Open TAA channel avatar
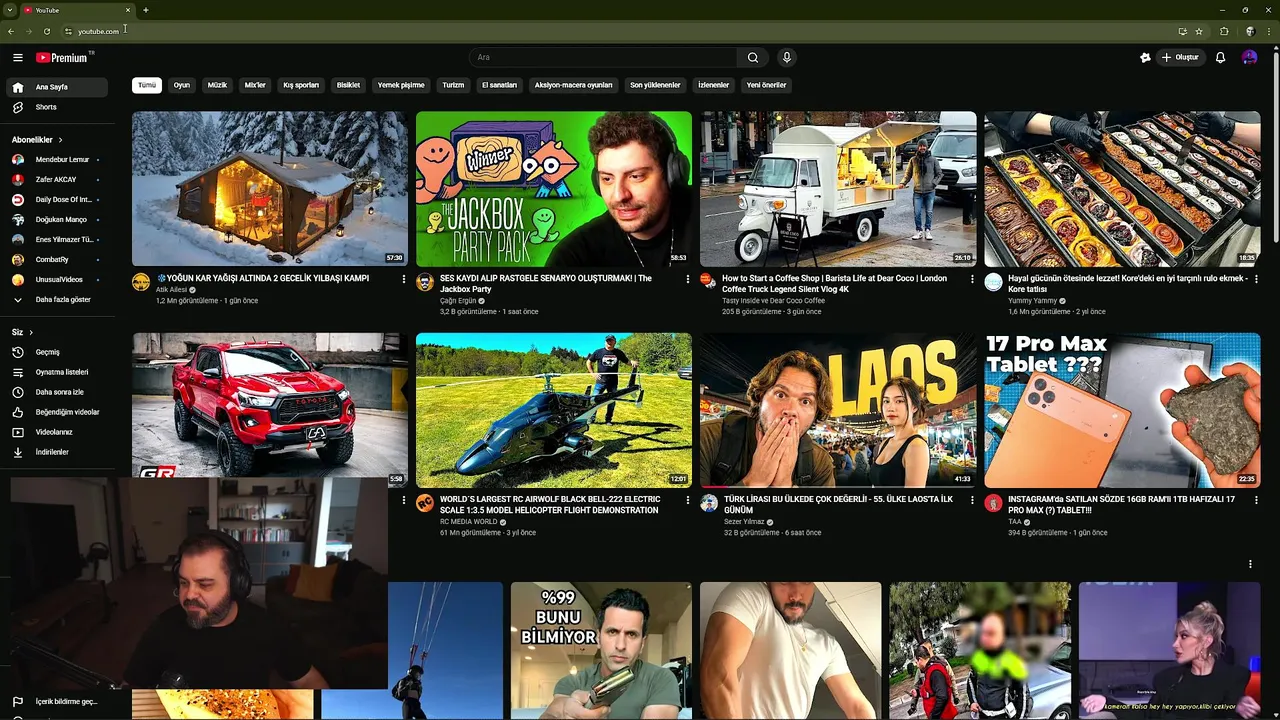The image size is (1280, 720). coord(993,503)
